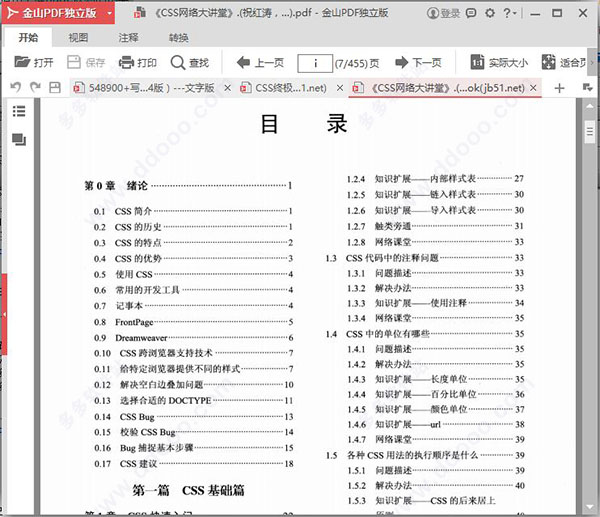Click the 0.13 选择合适的 DOCTYPE entry
Viewport: 600px width, 517px height.
tap(194, 401)
